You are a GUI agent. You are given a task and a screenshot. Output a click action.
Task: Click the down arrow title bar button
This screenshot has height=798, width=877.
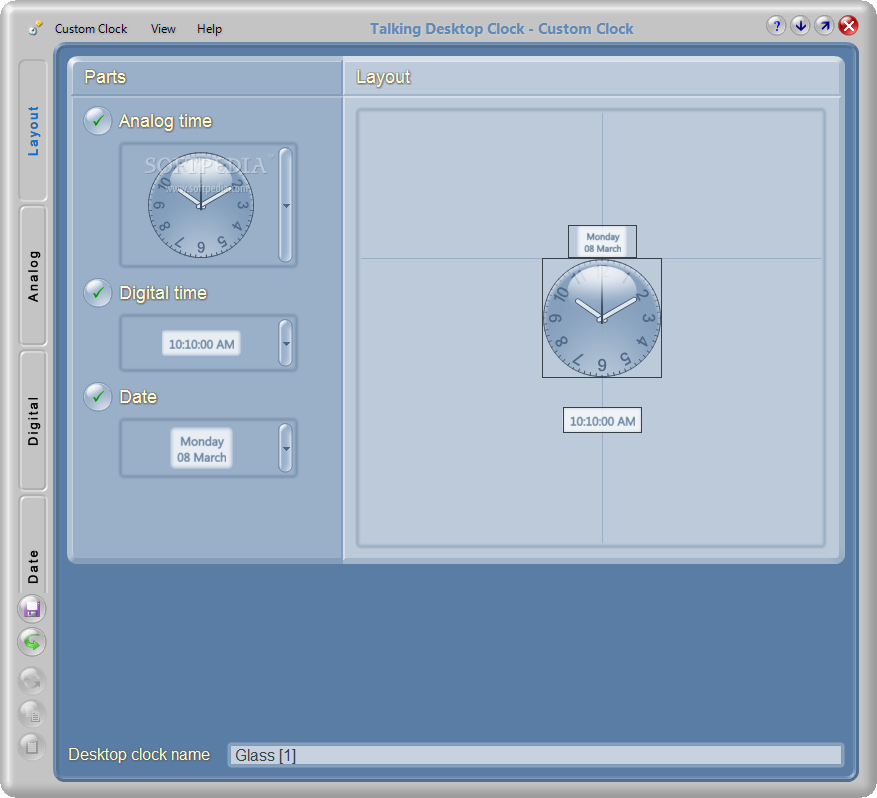(800, 26)
